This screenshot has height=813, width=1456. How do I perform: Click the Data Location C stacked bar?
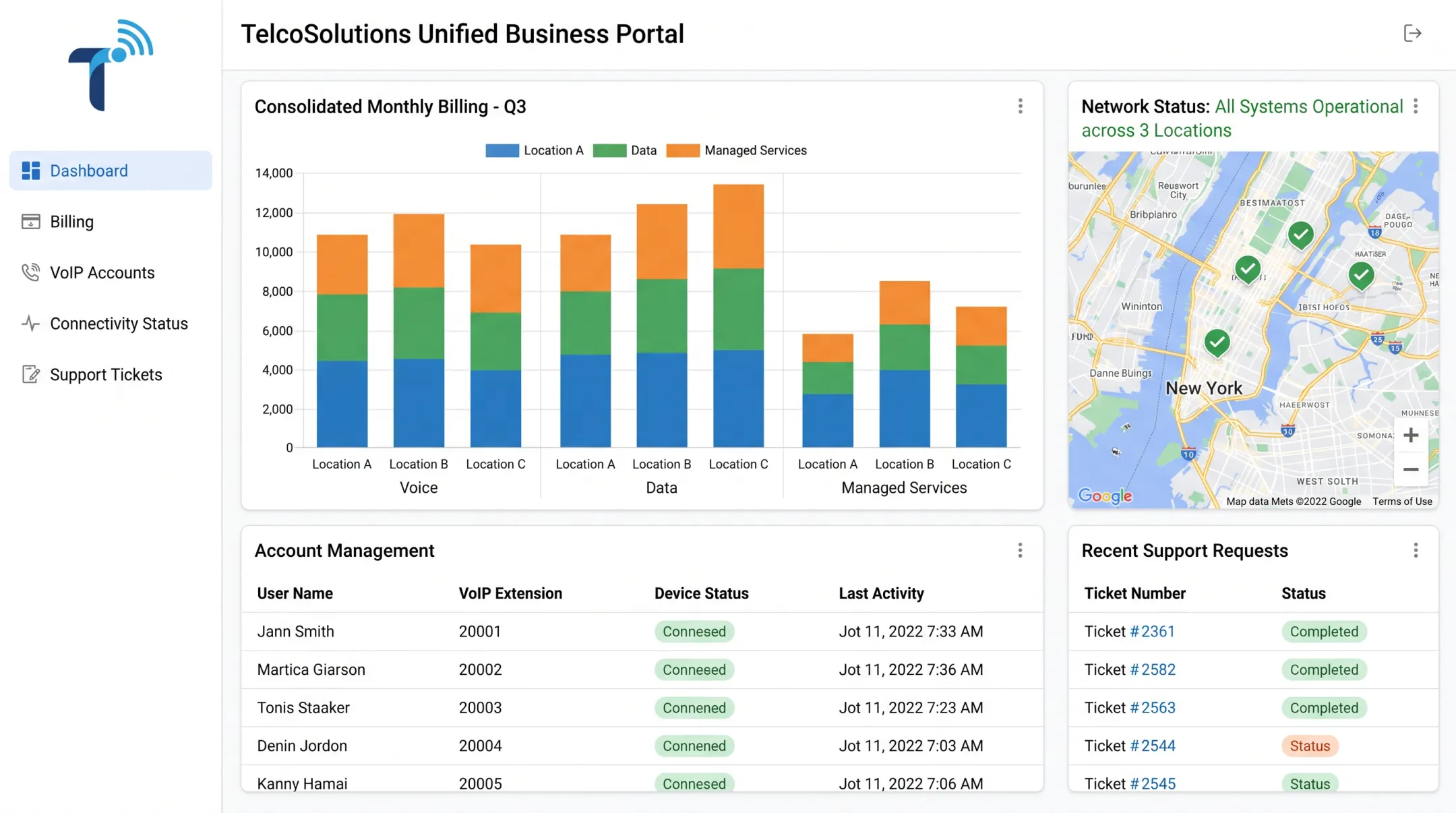click(x=738, y=315)
